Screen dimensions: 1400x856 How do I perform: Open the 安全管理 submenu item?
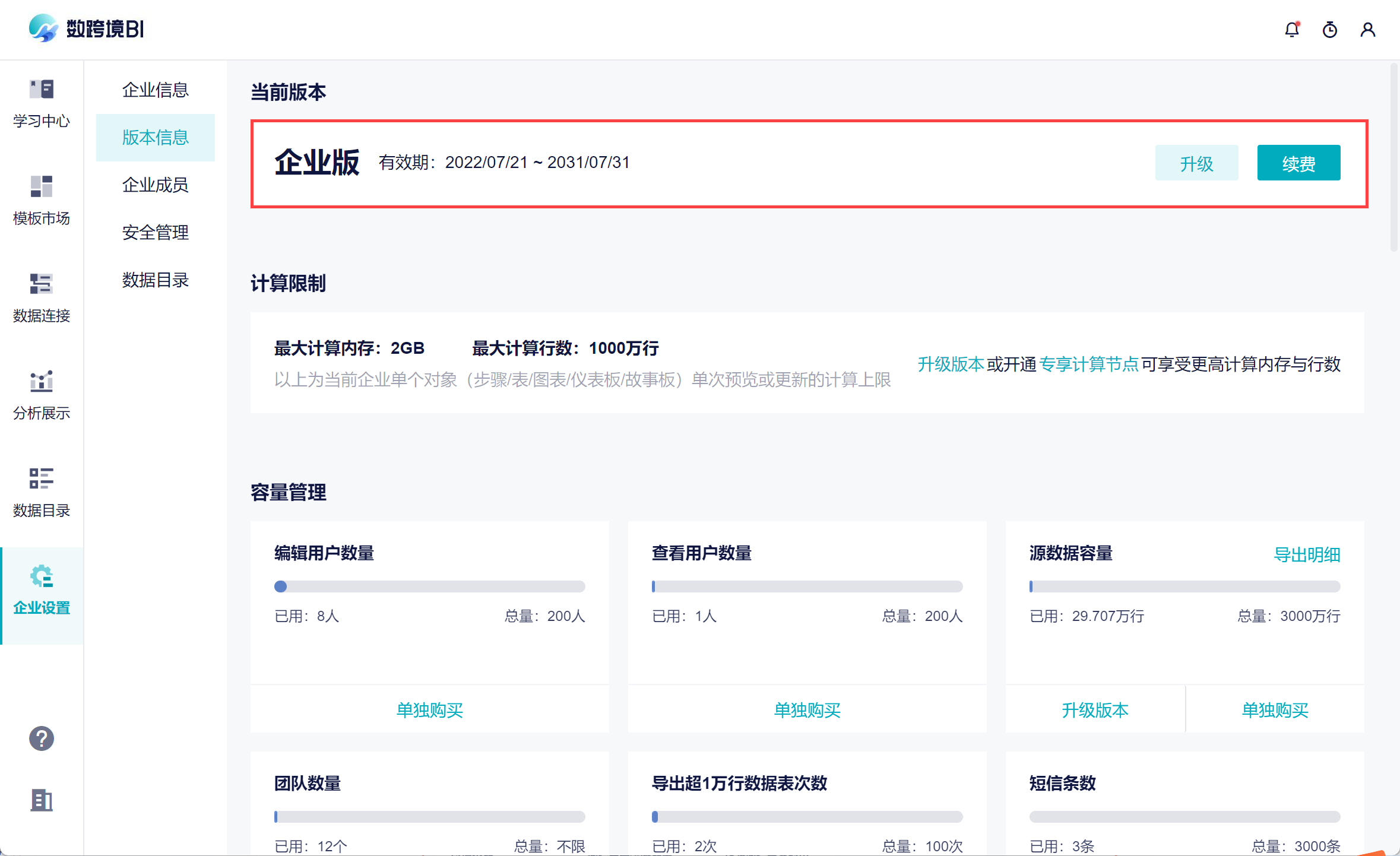pyautogui.click(x=155, y=233)
